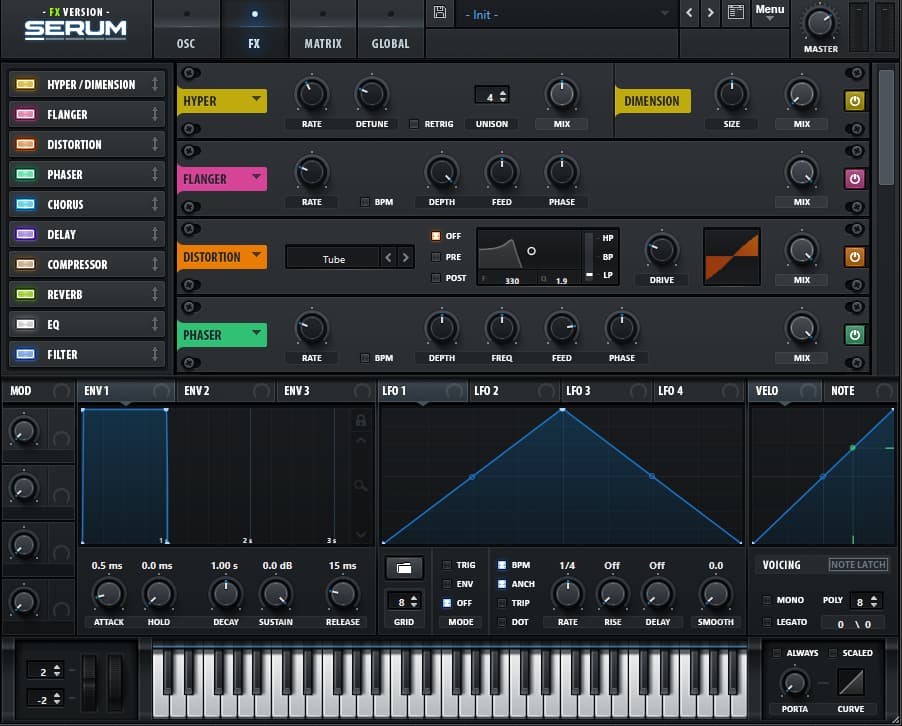Click the MASTER volume knob
The height and width of the screenshot is (726, 902).
[820, 24]
